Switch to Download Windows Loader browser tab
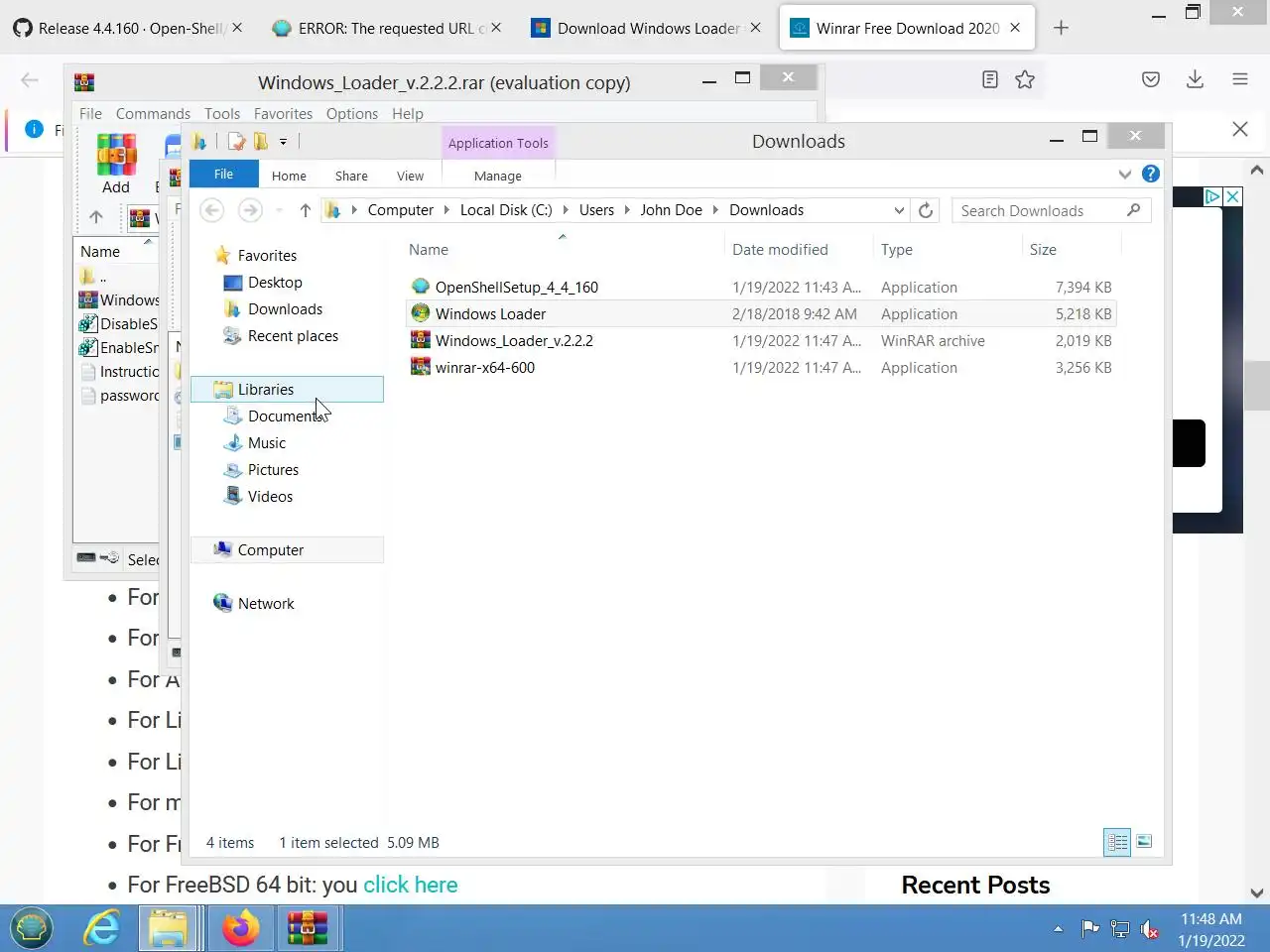This screenshot has width=1270, height=952. [x=649, y=28]
